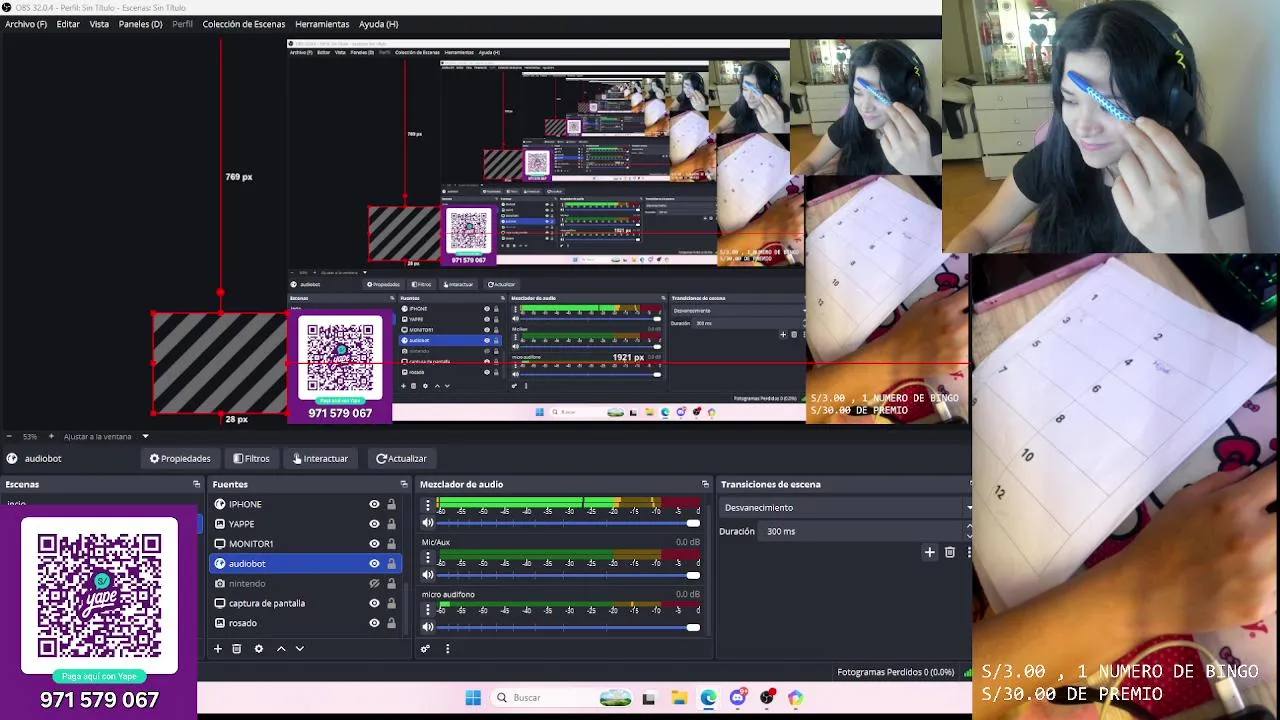Viewport: 1280px width, 720px height.
Task: Hide the captura de pantalla source
Action: pyautogui.click(x=374, y=603)
